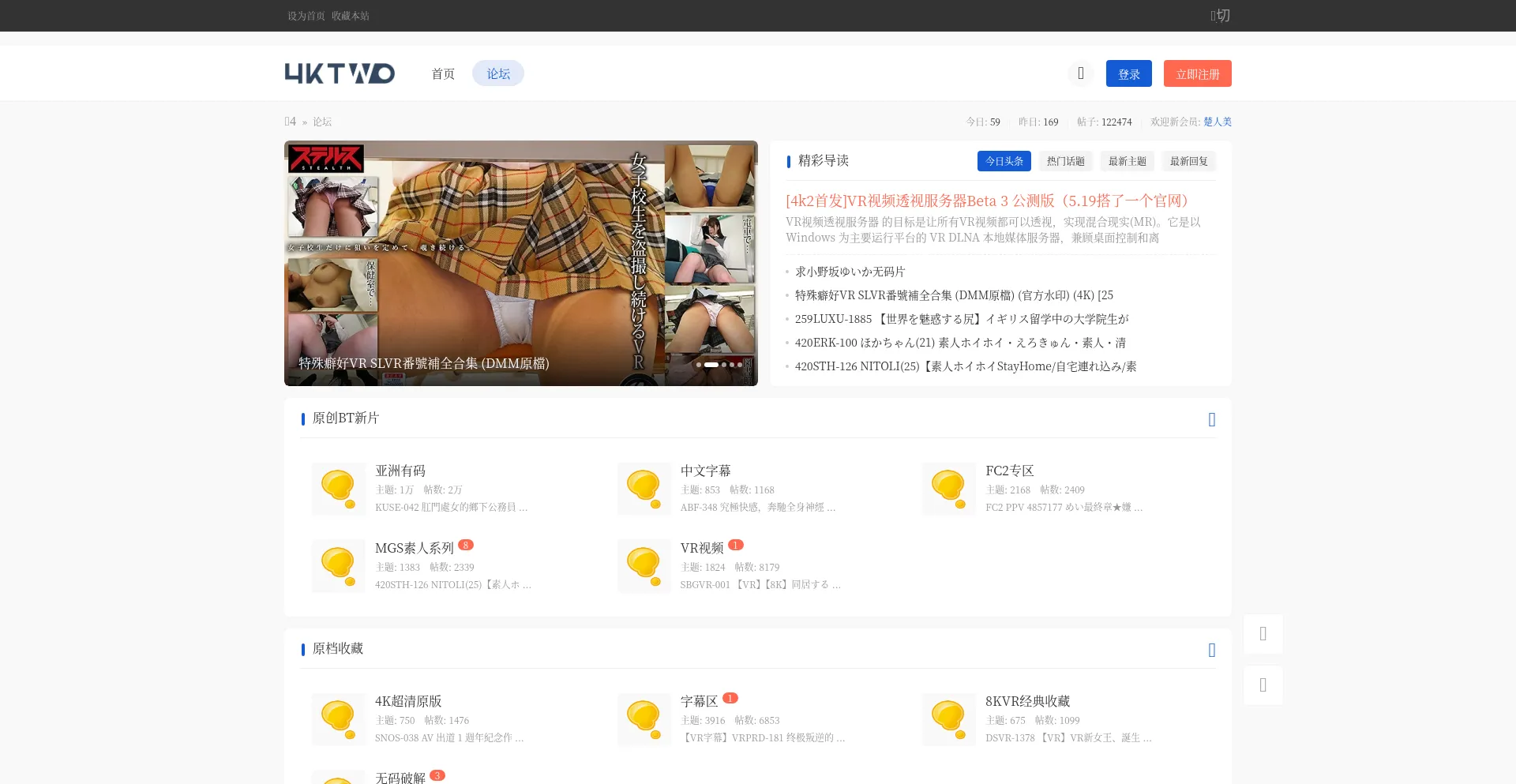Select the 热门话题 tab
The image size is (1516, 784).
[x=1066, y=161]
